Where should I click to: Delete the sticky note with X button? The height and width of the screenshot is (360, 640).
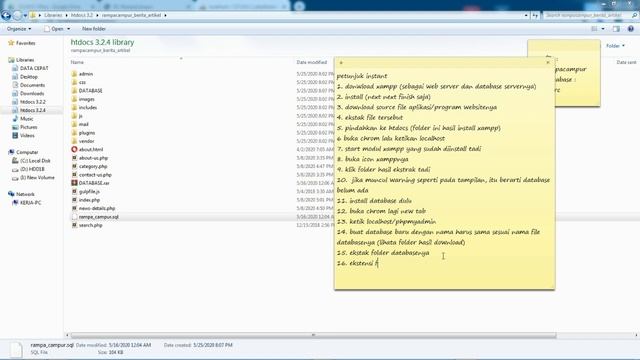click(548, 62)
